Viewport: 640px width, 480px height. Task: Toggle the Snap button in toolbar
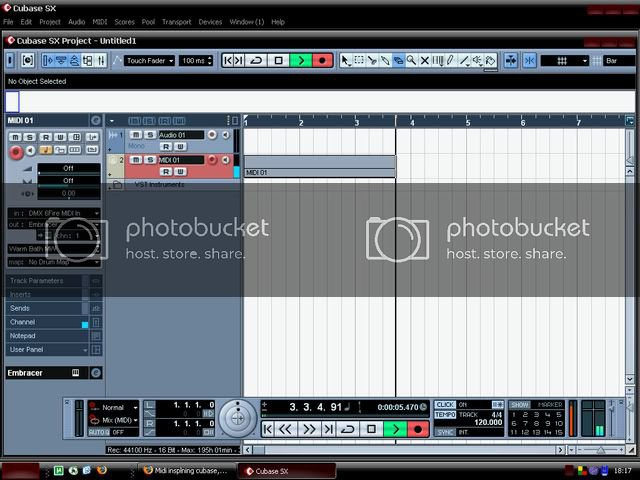[529, 61]
